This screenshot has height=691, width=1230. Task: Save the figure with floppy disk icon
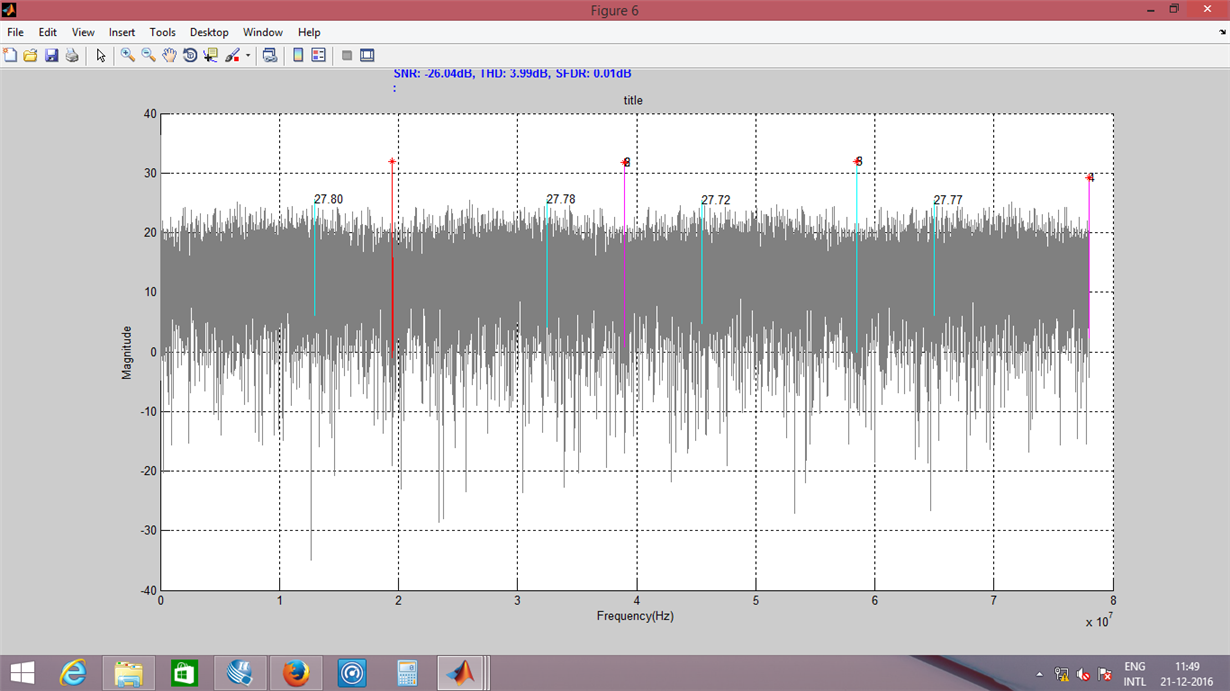pyautogui.click(x=51, y=56)
